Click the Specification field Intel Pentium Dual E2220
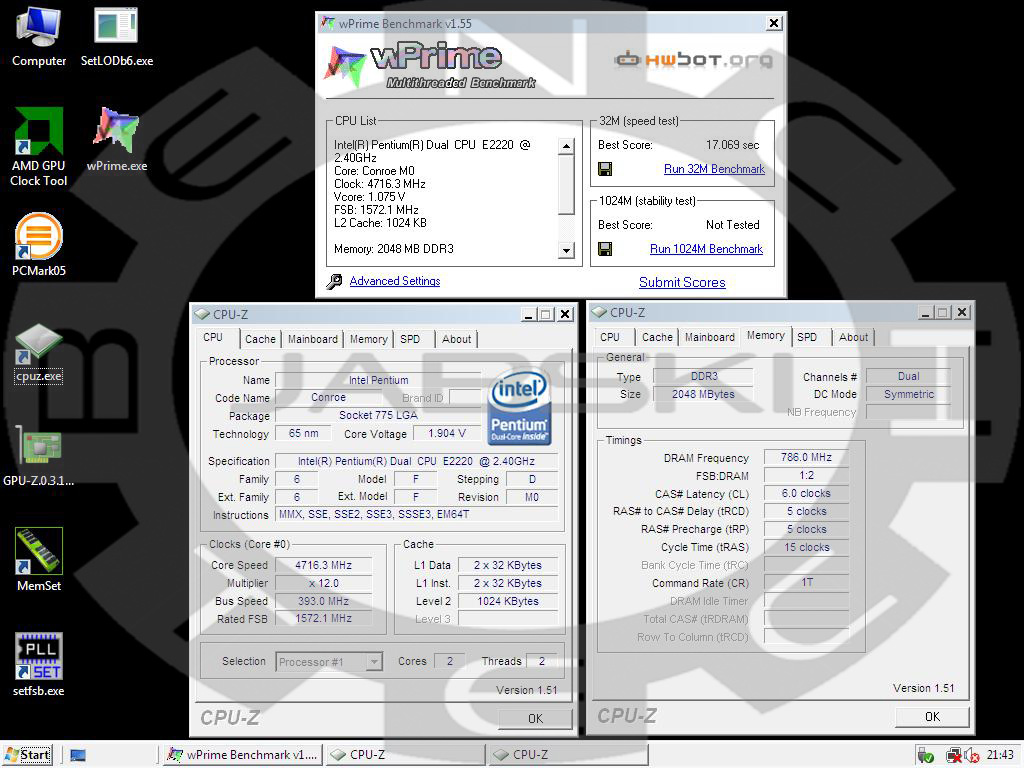This screenshot has width=1024, height=768. [x=417, y=461]
